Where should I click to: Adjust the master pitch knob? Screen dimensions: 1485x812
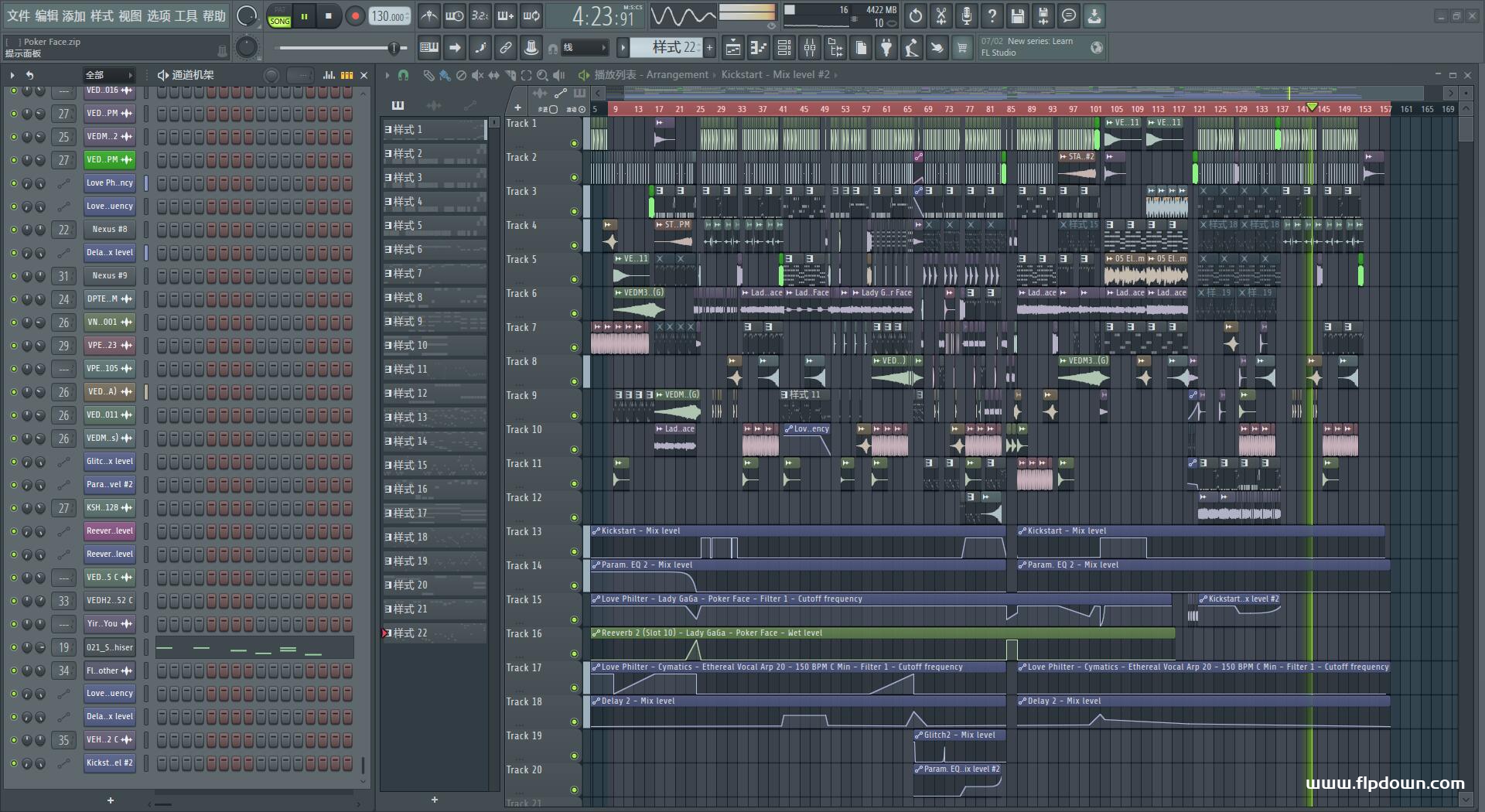[247, 48]
